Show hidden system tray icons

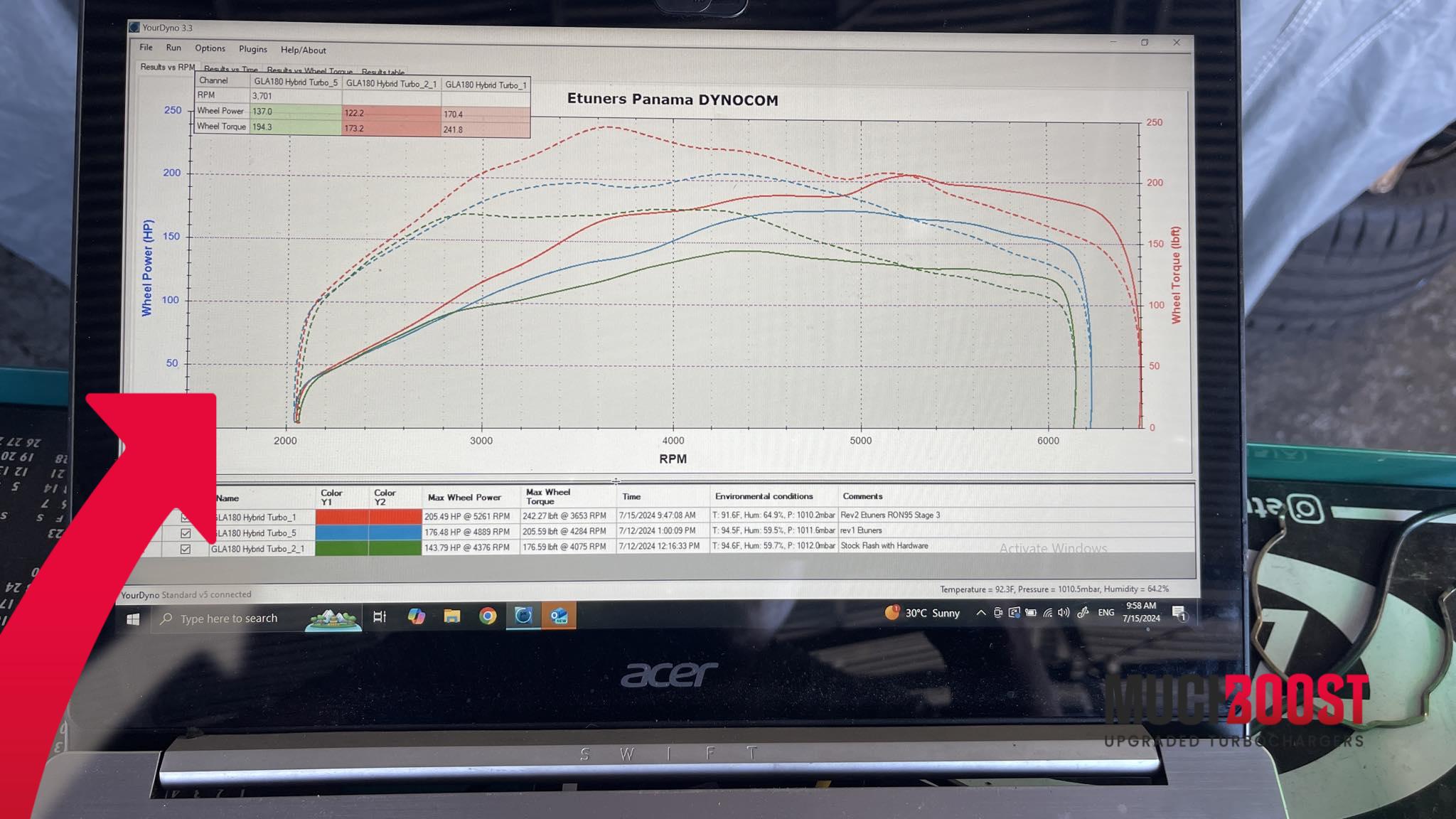[981, 612]
